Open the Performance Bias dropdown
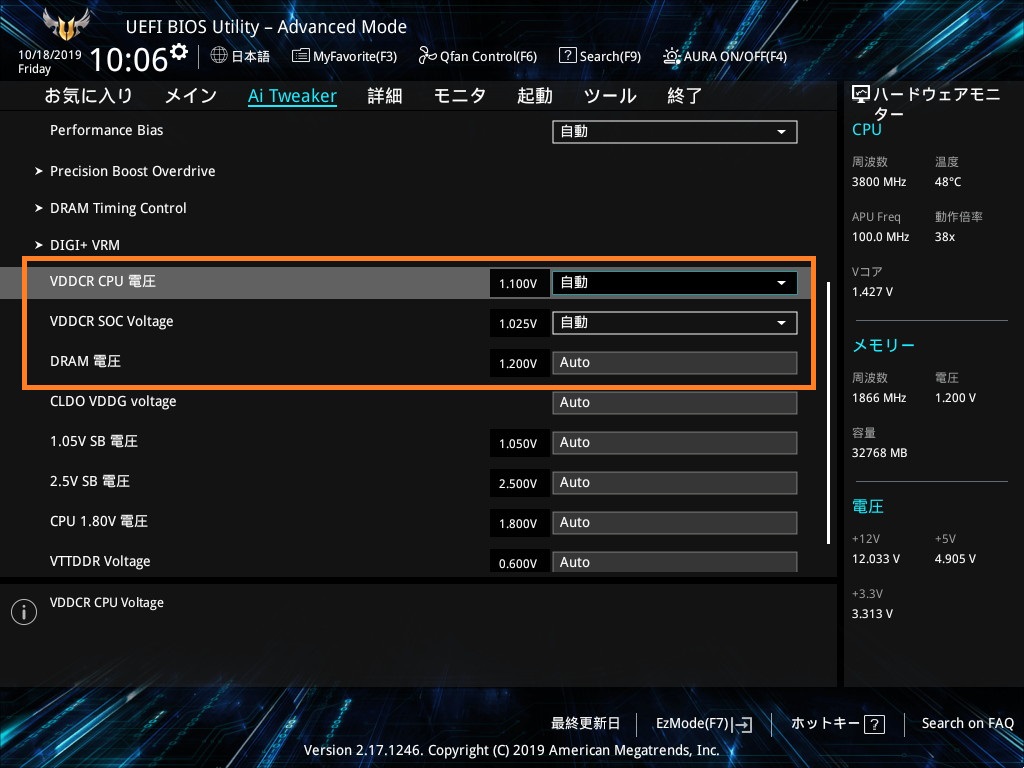The image size is (1024, 768). tap(675, 131)
